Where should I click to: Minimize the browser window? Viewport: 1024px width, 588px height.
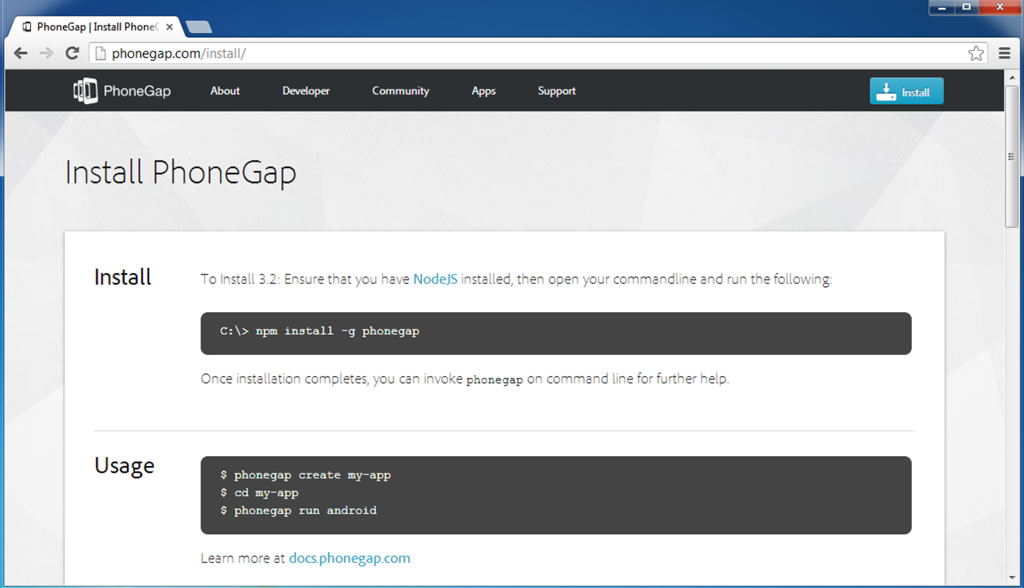pos(942,8)
